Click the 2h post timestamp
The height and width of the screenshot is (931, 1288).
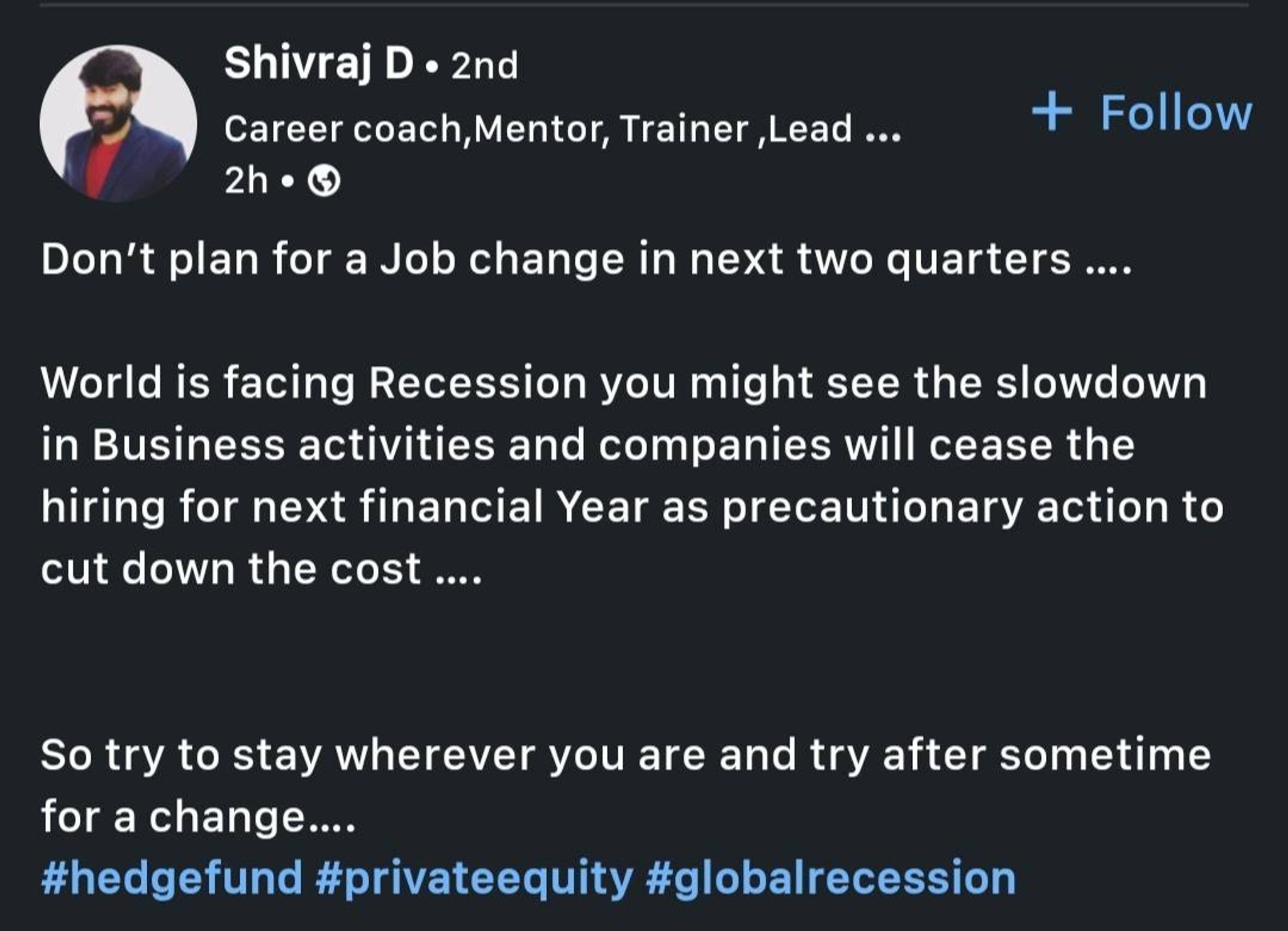click(x=246, y=181)
